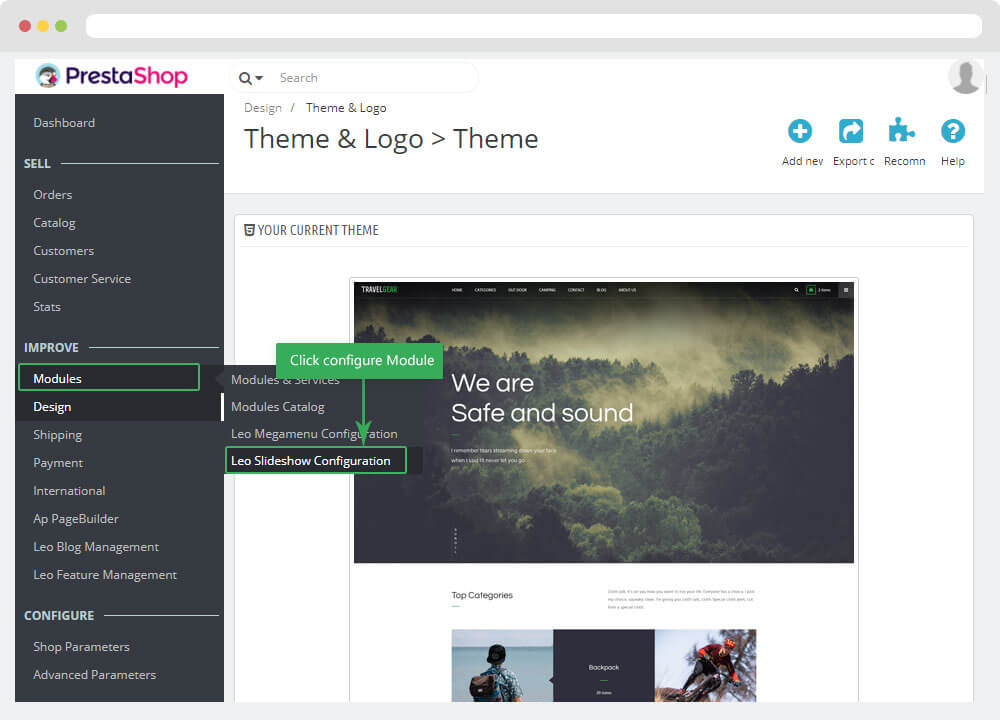Viewport: 1000px width, 720px height.
Task: Choose Leo Megamenu Configuration submenu item
Action: pyautogui.click(x=314, y=434)
